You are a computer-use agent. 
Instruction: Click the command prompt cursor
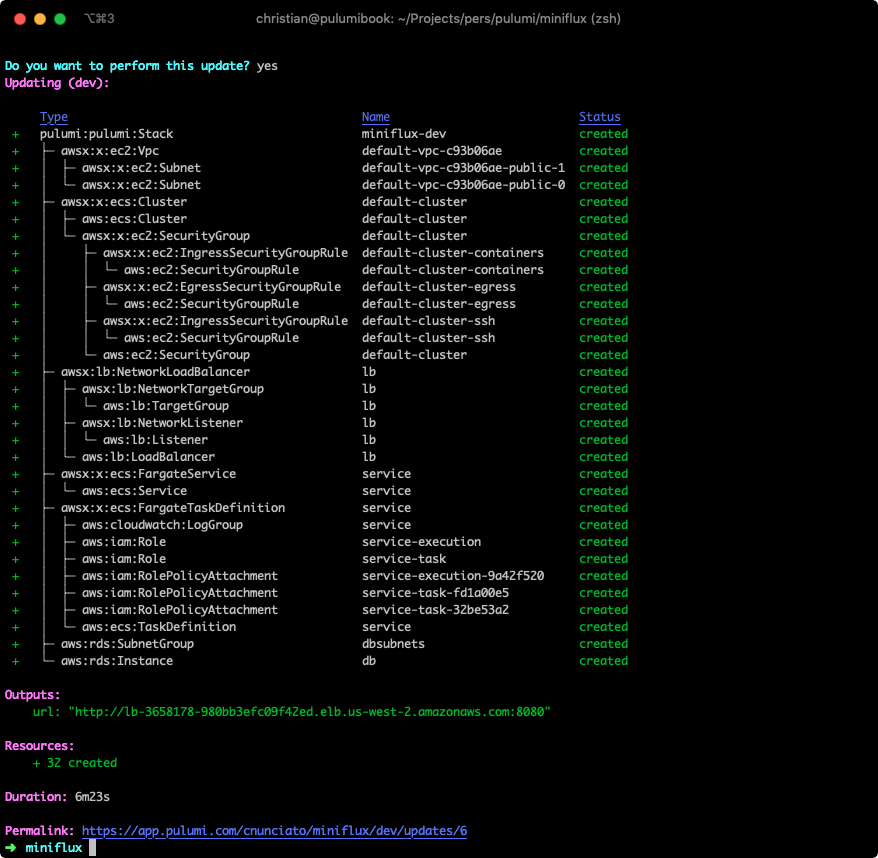pyautogui.click(x=92, y=848)
